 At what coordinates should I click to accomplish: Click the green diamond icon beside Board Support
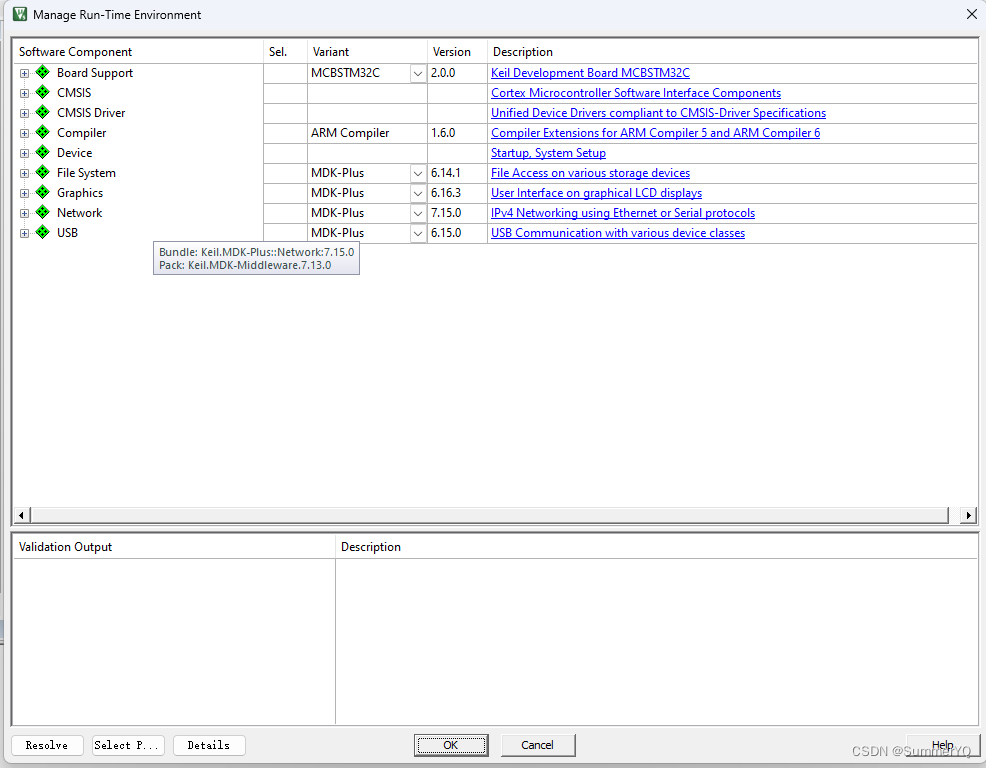click(42, 72)
